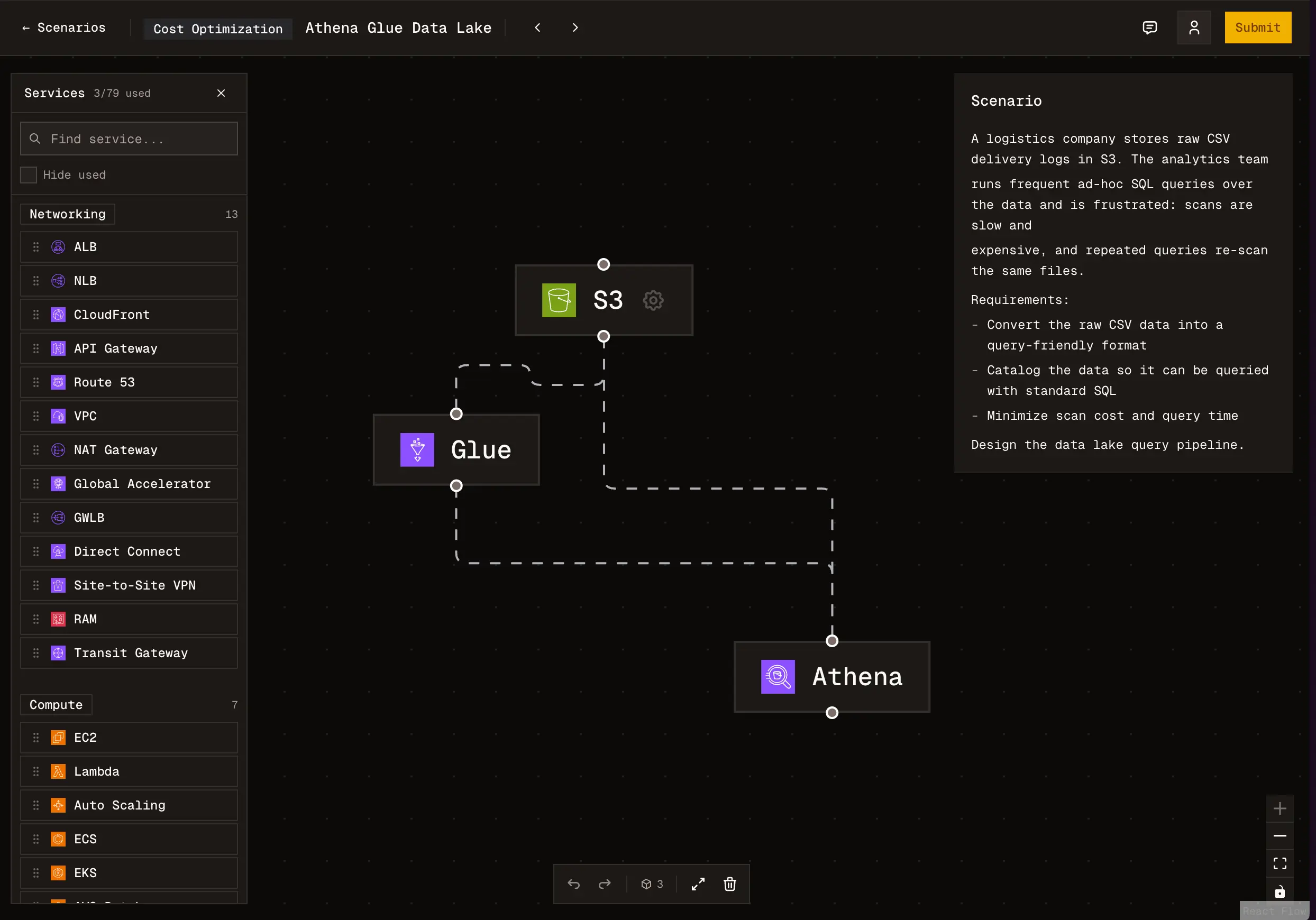Open the S3 node settings gear
Image resolution: width=1316 pixels, height=920 pixels.
653,300
